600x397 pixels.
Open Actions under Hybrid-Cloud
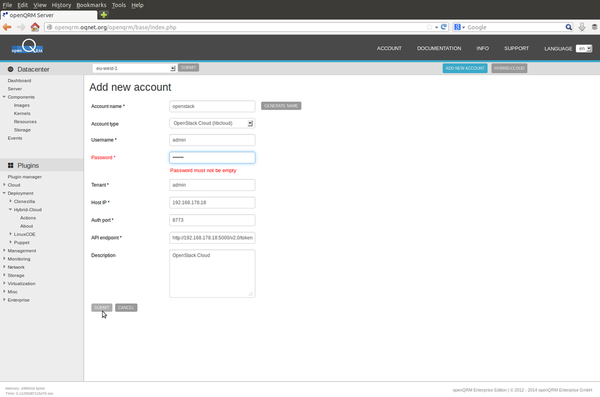click(28, 218)
